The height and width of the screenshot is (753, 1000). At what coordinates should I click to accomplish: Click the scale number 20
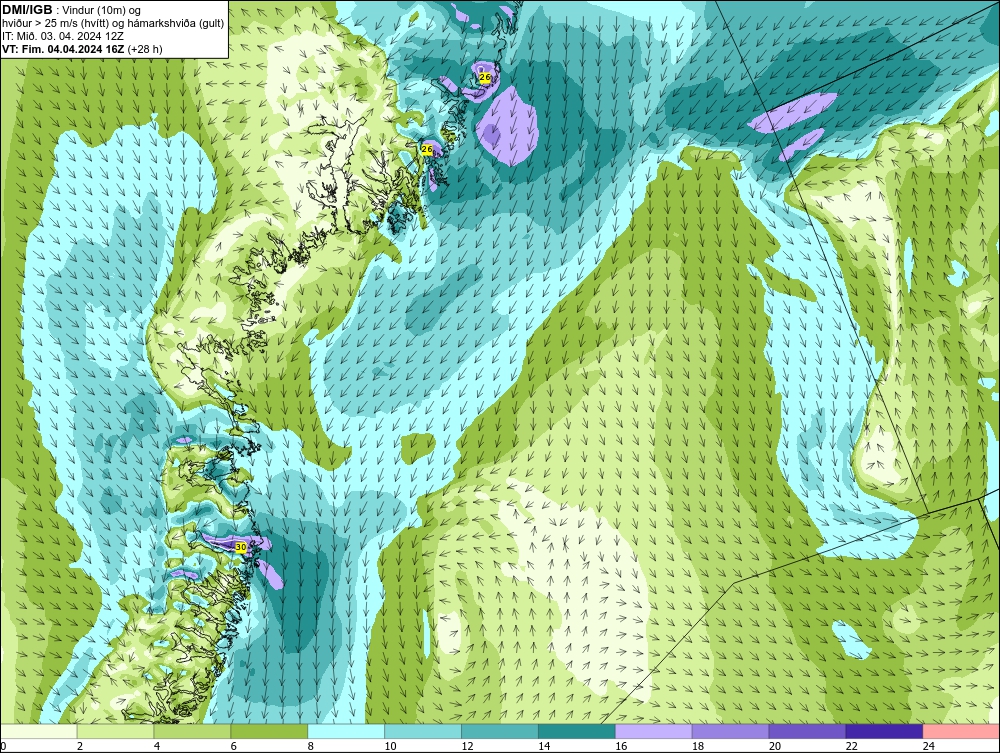[775, 746]
